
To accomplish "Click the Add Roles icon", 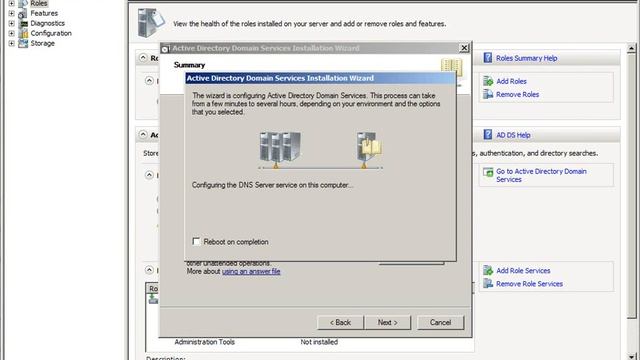I will [x=488, y=81].
